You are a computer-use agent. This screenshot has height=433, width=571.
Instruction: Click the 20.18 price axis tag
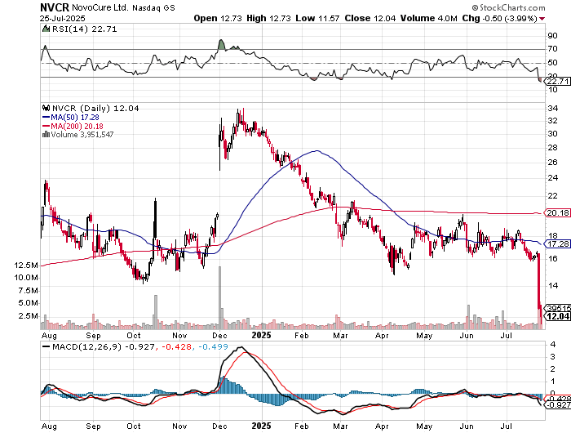pos(557,213)
